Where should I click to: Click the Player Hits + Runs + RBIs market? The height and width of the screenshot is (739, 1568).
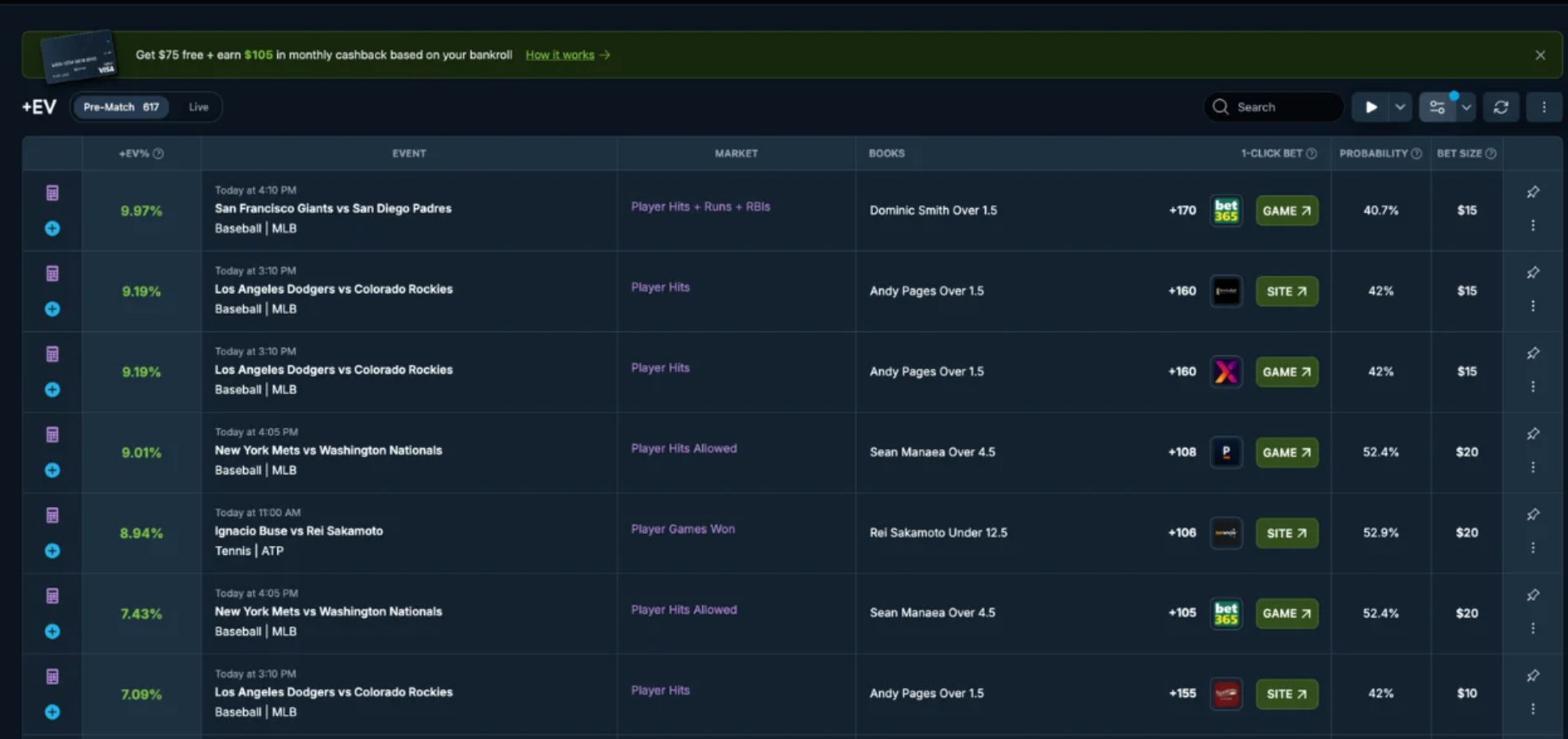(x=701, y=207)
